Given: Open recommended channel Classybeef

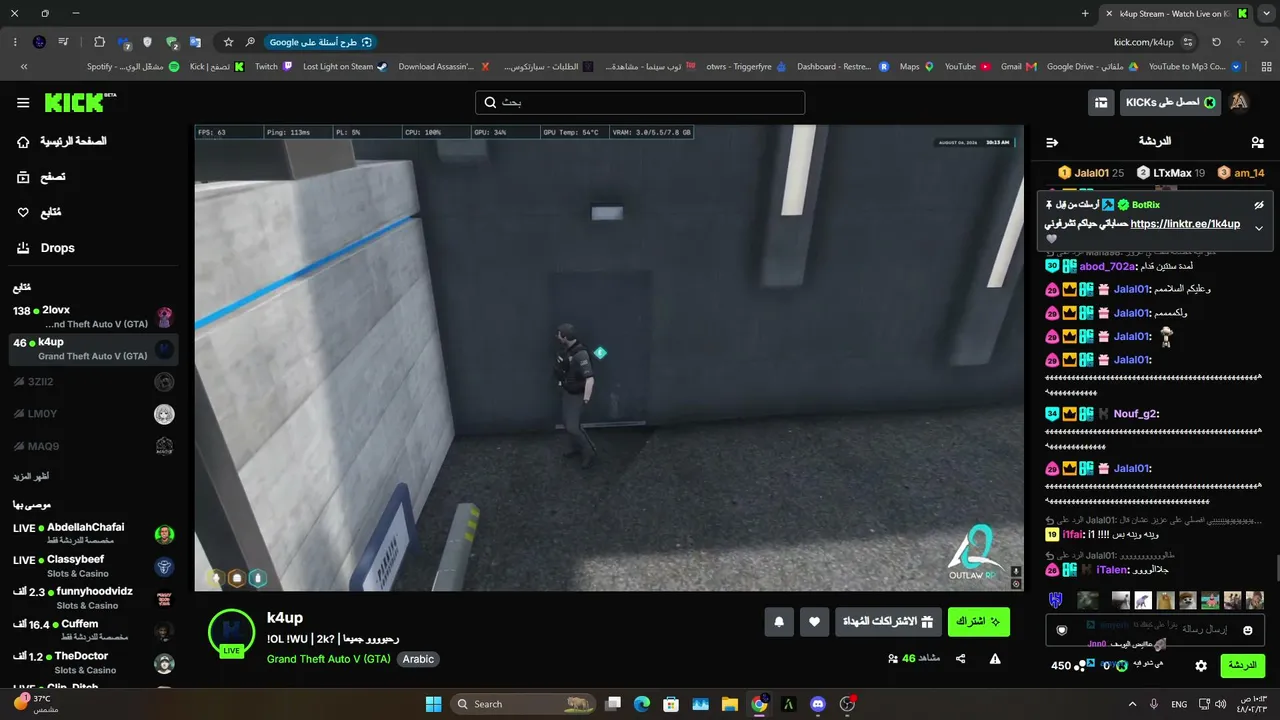Looking at the screenshot, I should coord(94,566).
